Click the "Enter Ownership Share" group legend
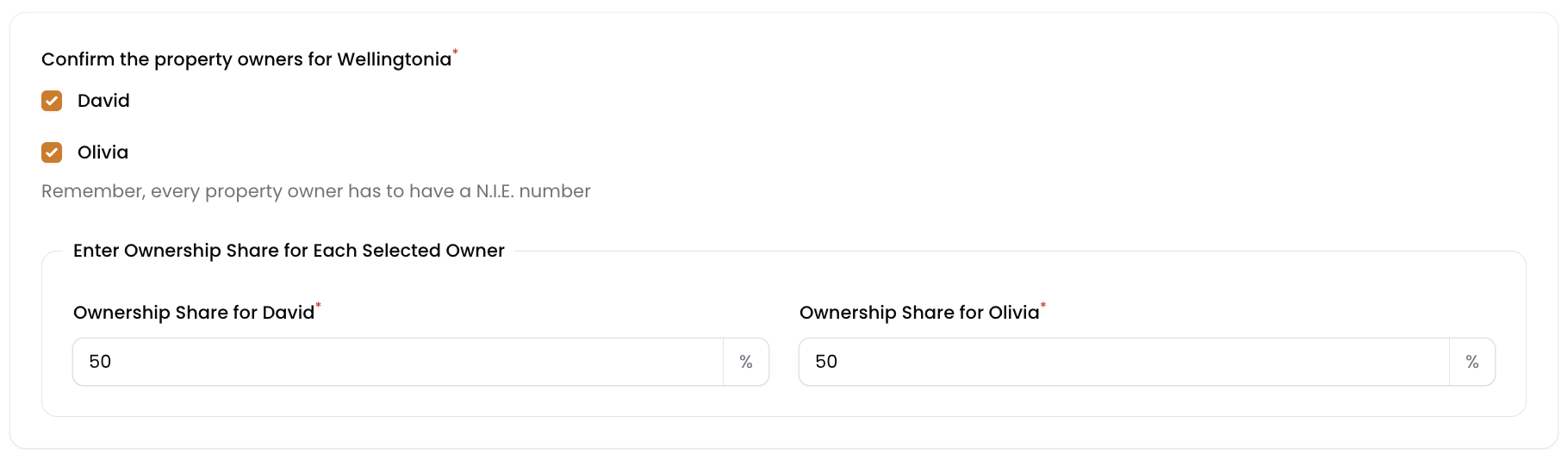1568x460 pixels. coord(288,251)
